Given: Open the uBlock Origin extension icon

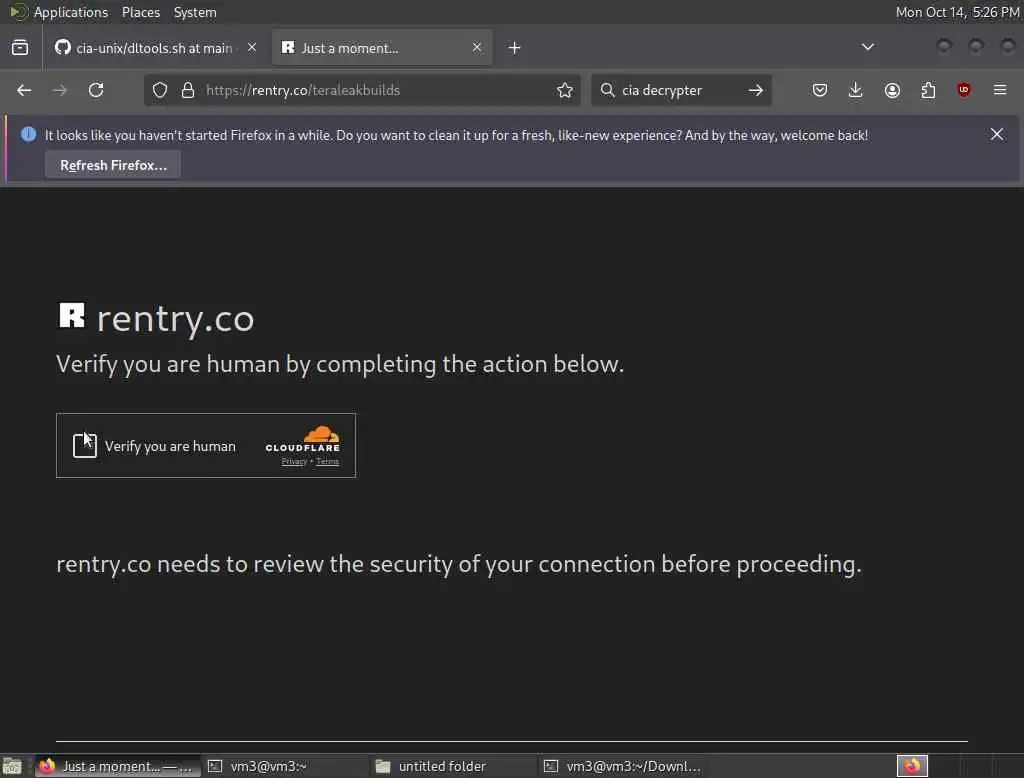Looking at the screenshot, I should pyautogui.click(x=964, y=89).
